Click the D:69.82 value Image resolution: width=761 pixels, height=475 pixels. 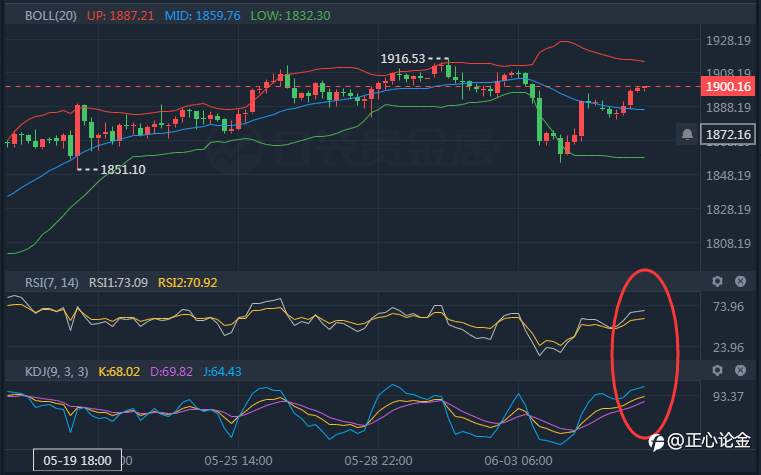[x=171, y=372]
